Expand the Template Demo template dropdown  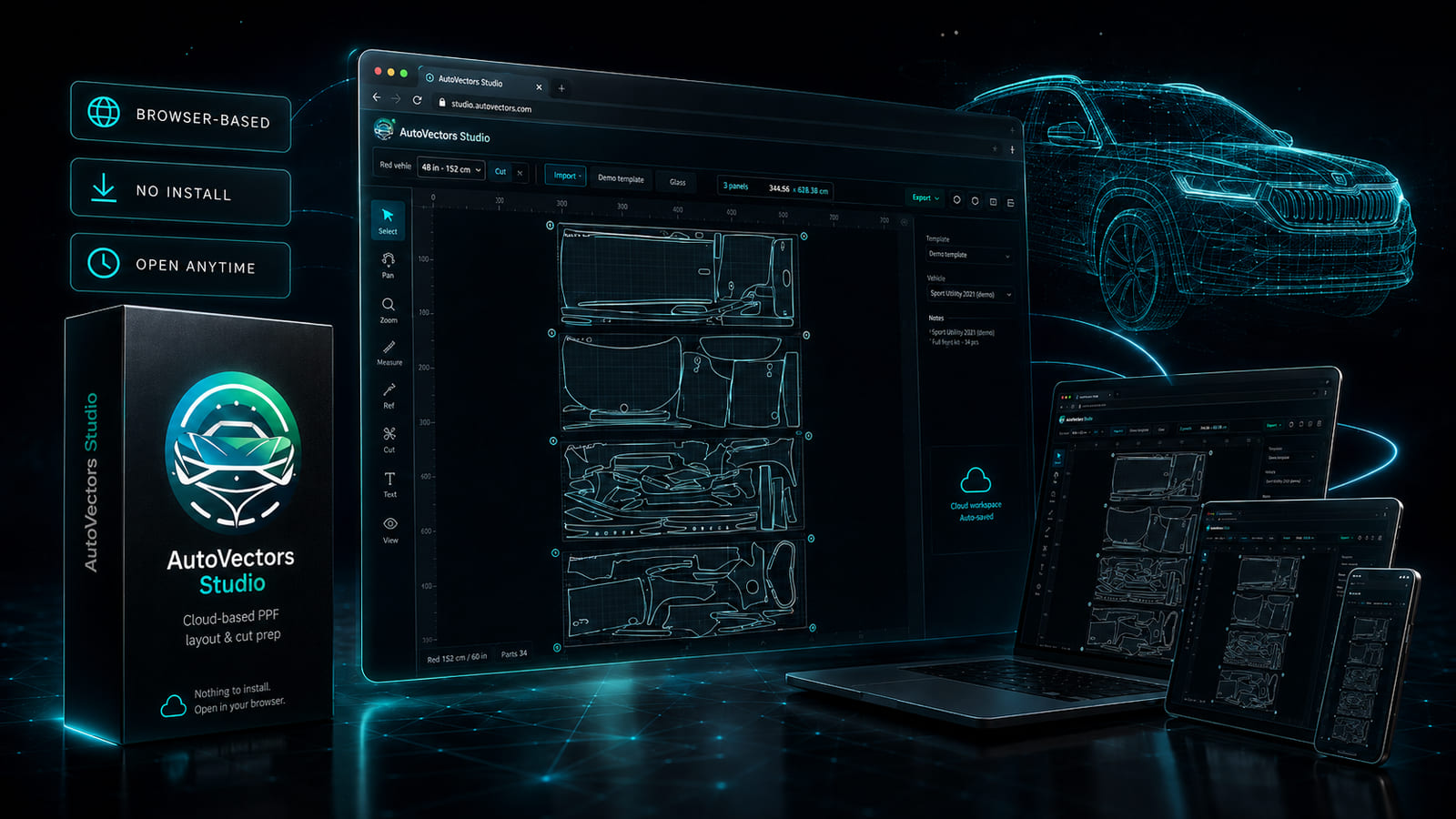[x=968, y=255]
